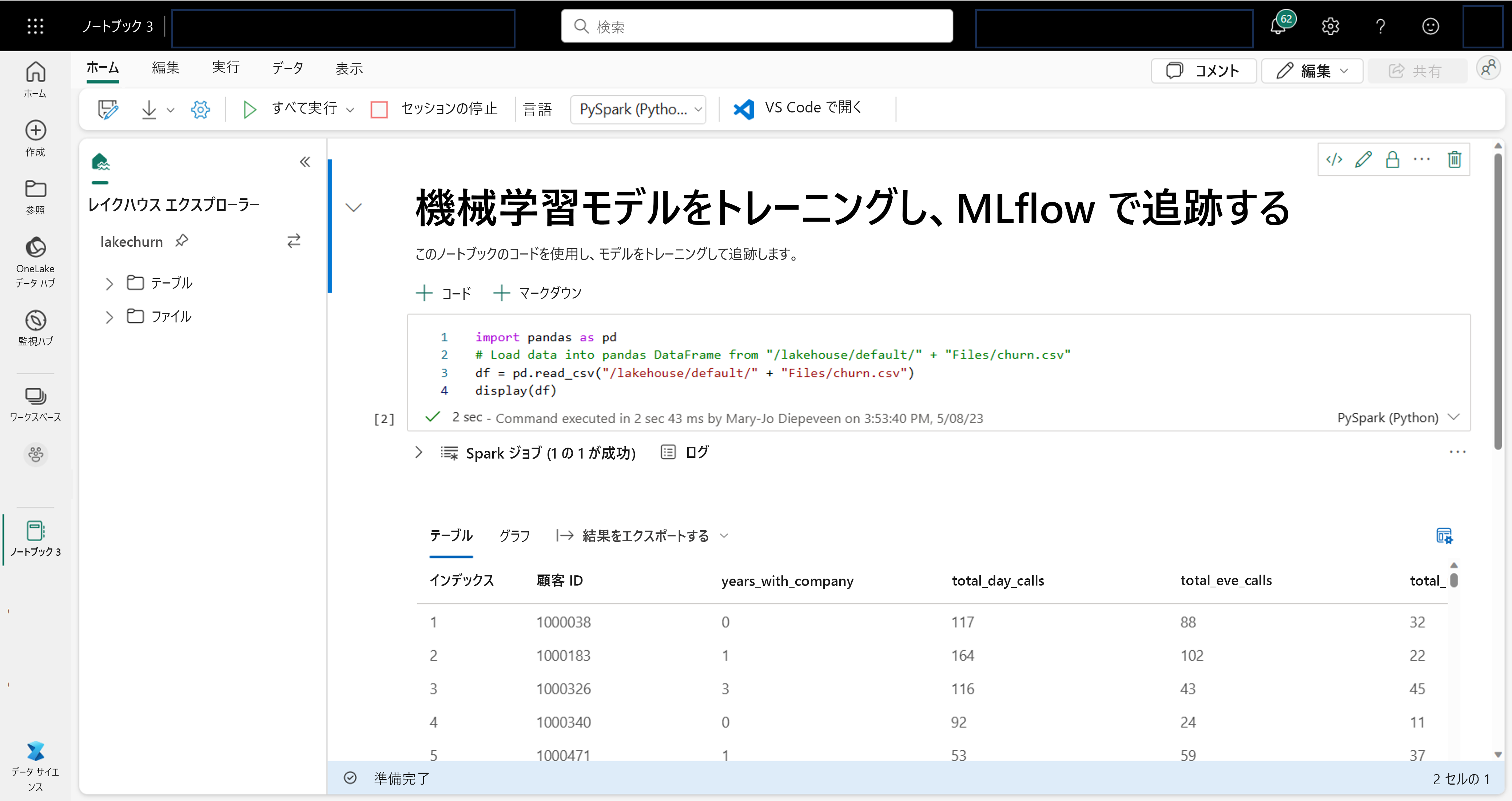Viewport: 1512px width, 801px height.
Task: Open 作成 in left sidebar
Action: (x=35, y=139)
